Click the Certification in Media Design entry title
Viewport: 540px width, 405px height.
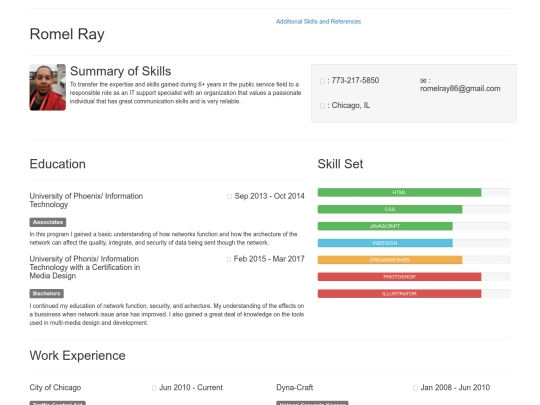click(x=85, y=267)
